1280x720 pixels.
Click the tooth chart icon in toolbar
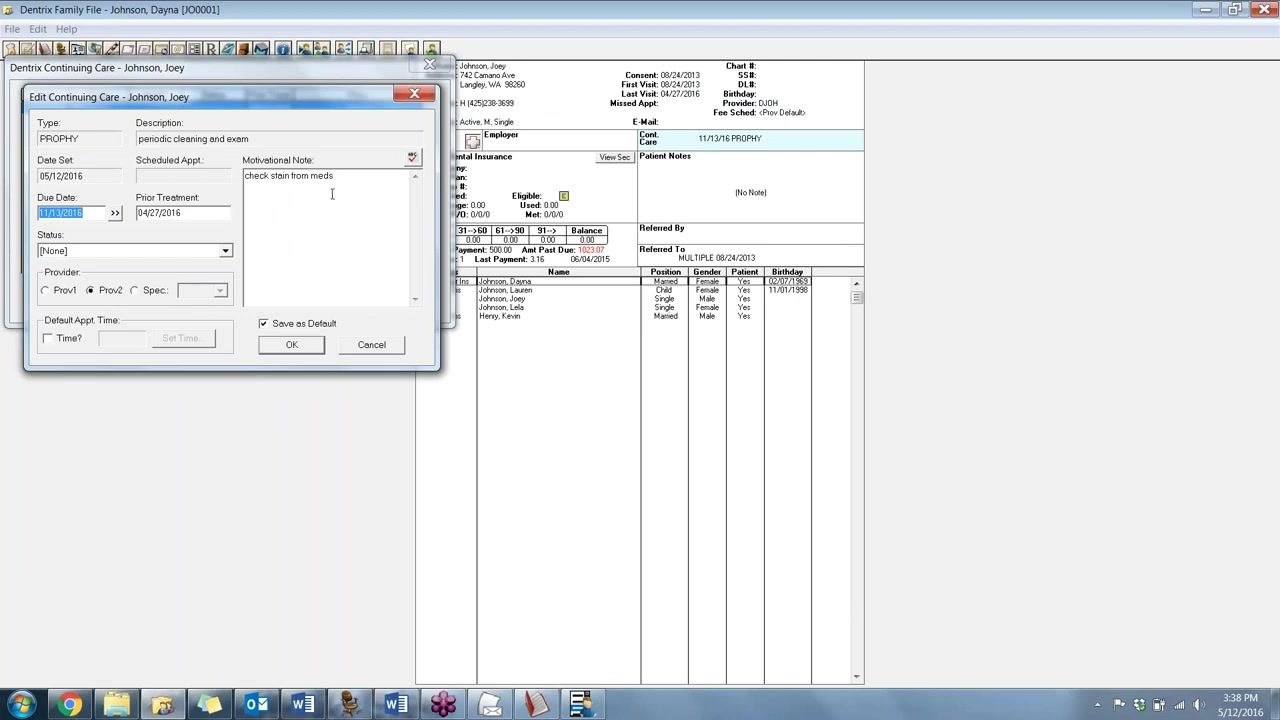click(x=10, y=48)
